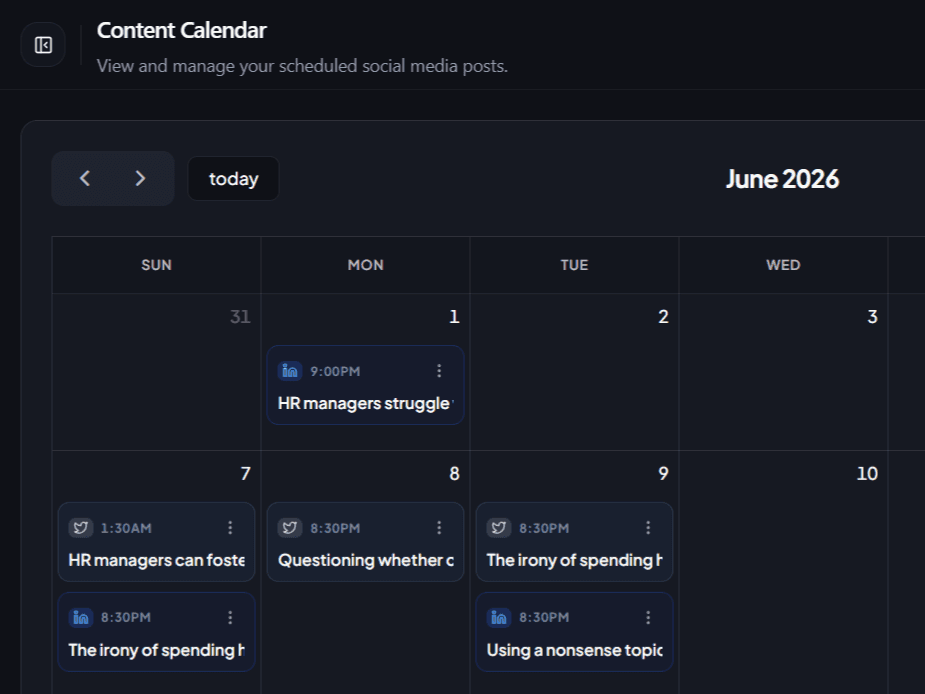925x694 pixels.
Task: Click Twitter icon on June 8 8:30PM post
Action: [x=290, y=528]
